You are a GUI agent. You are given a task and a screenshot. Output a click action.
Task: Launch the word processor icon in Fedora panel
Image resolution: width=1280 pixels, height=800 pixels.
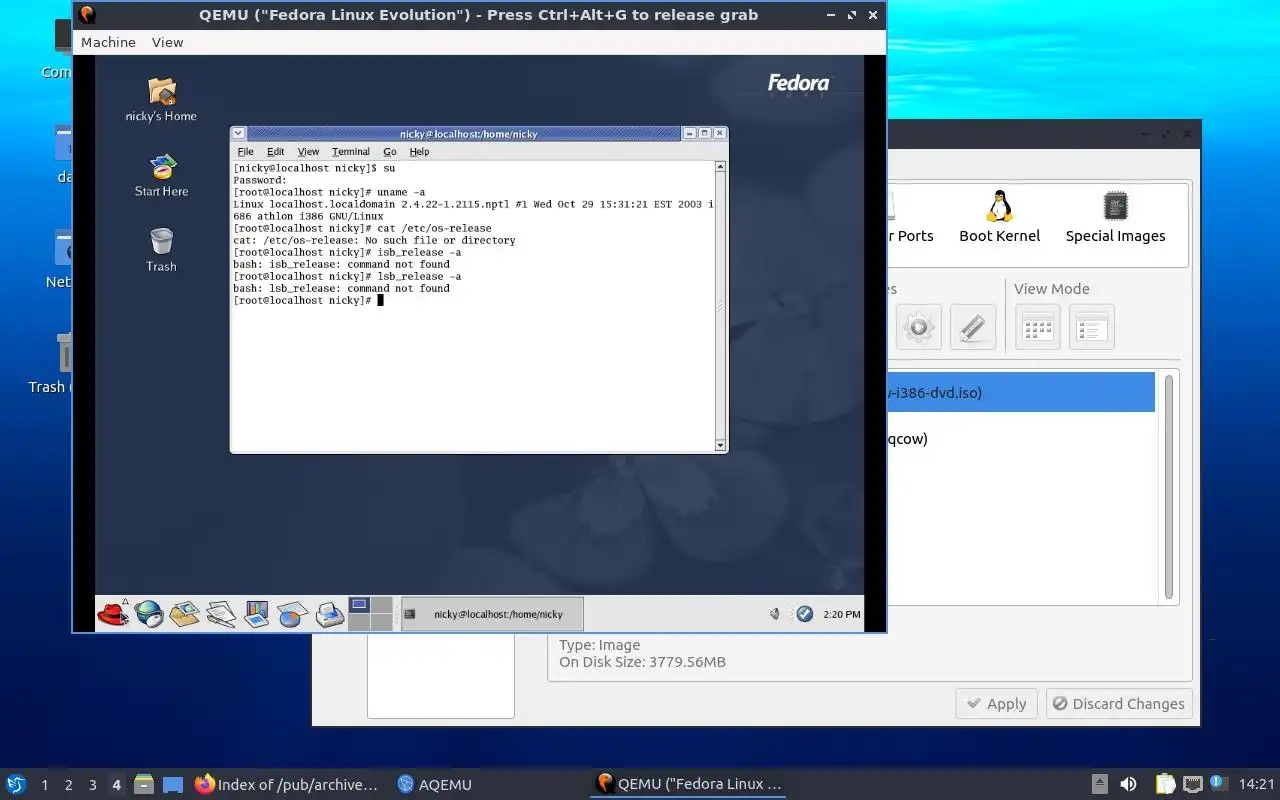[x=221, y=613]
